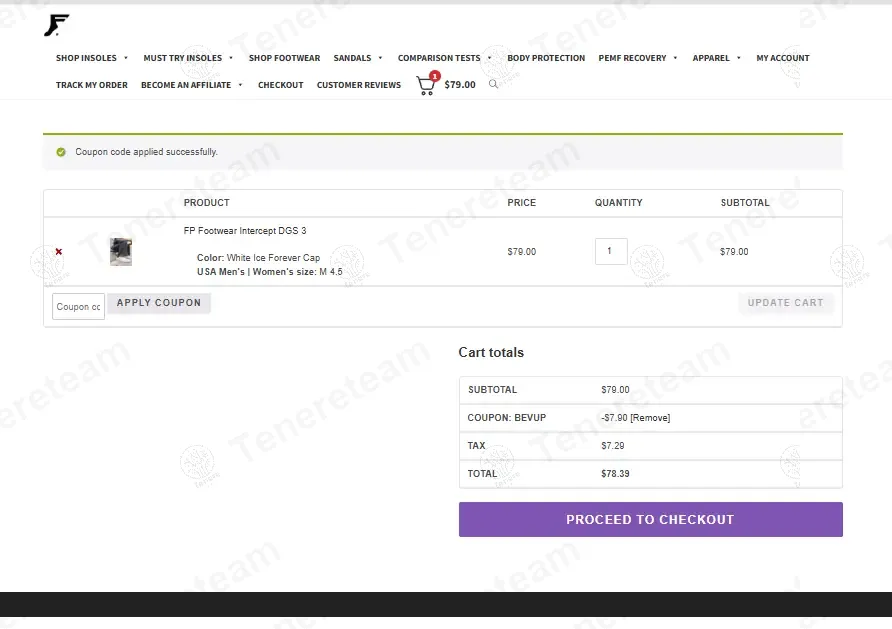Open Customer Reviews page

(x=358, y=85)
